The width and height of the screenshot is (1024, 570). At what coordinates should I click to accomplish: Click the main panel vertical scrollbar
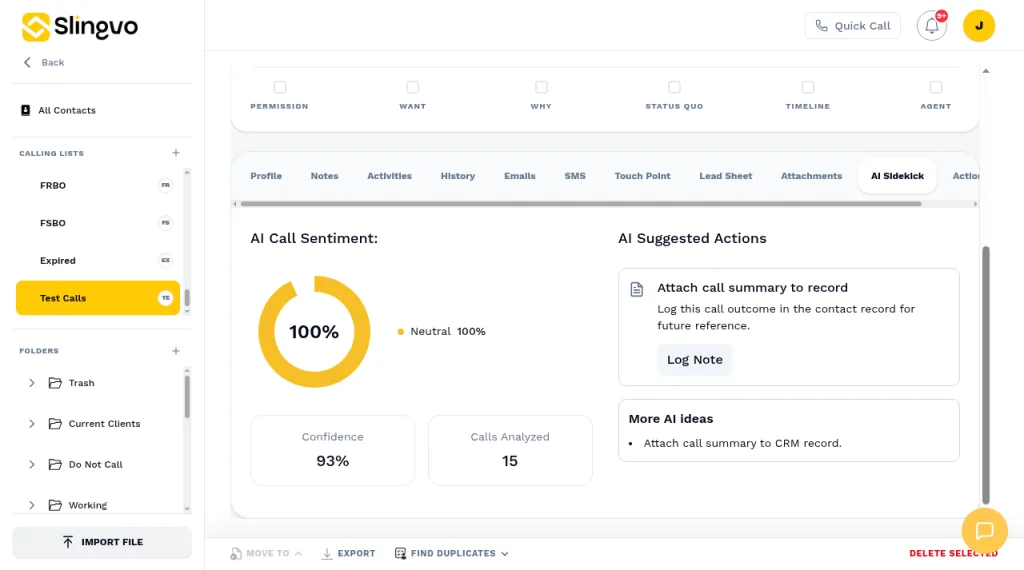coord(986,375)
